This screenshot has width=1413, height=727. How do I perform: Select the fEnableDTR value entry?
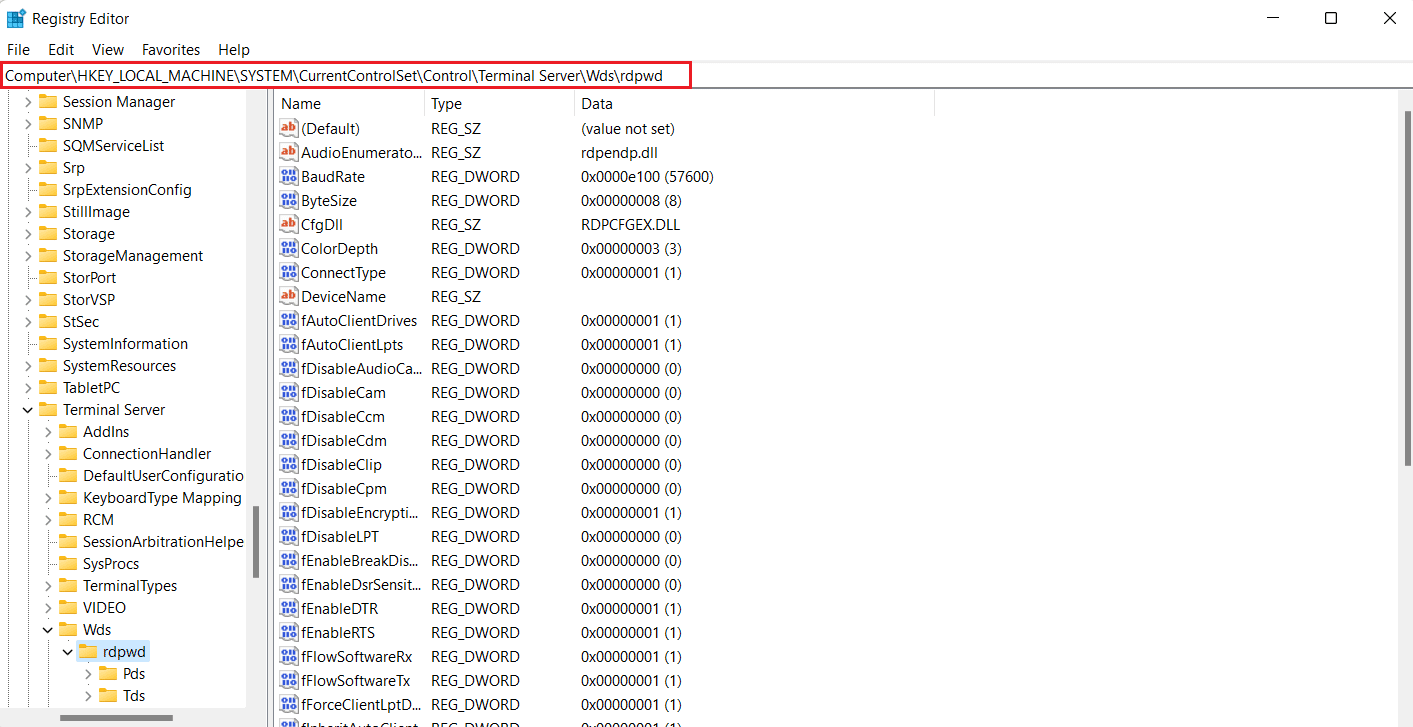coord(339,609)
